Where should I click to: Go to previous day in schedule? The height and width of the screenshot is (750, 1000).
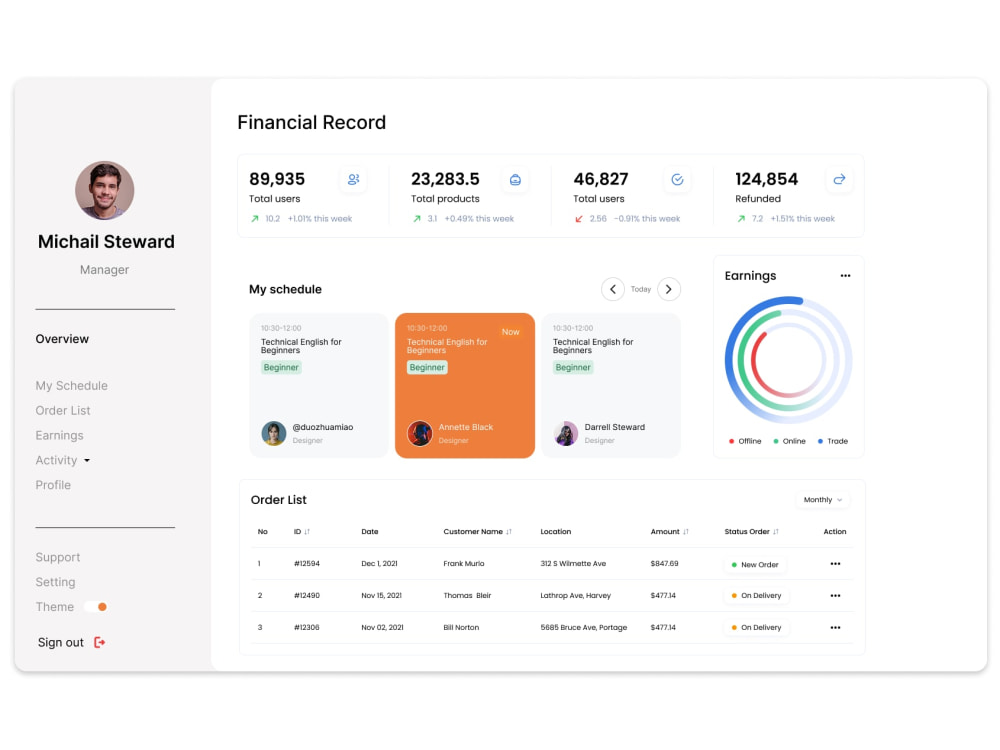[x=612, y=289]
